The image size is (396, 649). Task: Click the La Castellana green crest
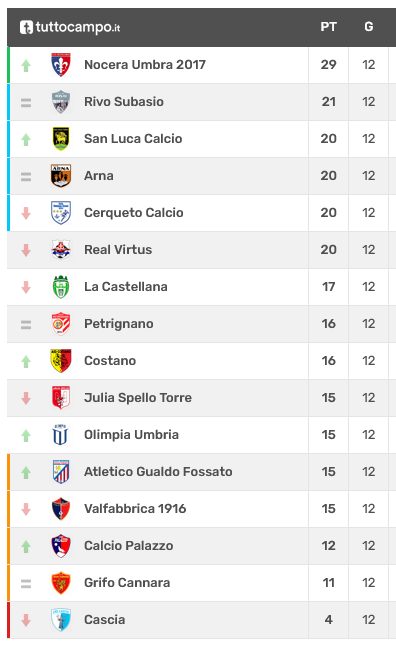pos(61,287)
